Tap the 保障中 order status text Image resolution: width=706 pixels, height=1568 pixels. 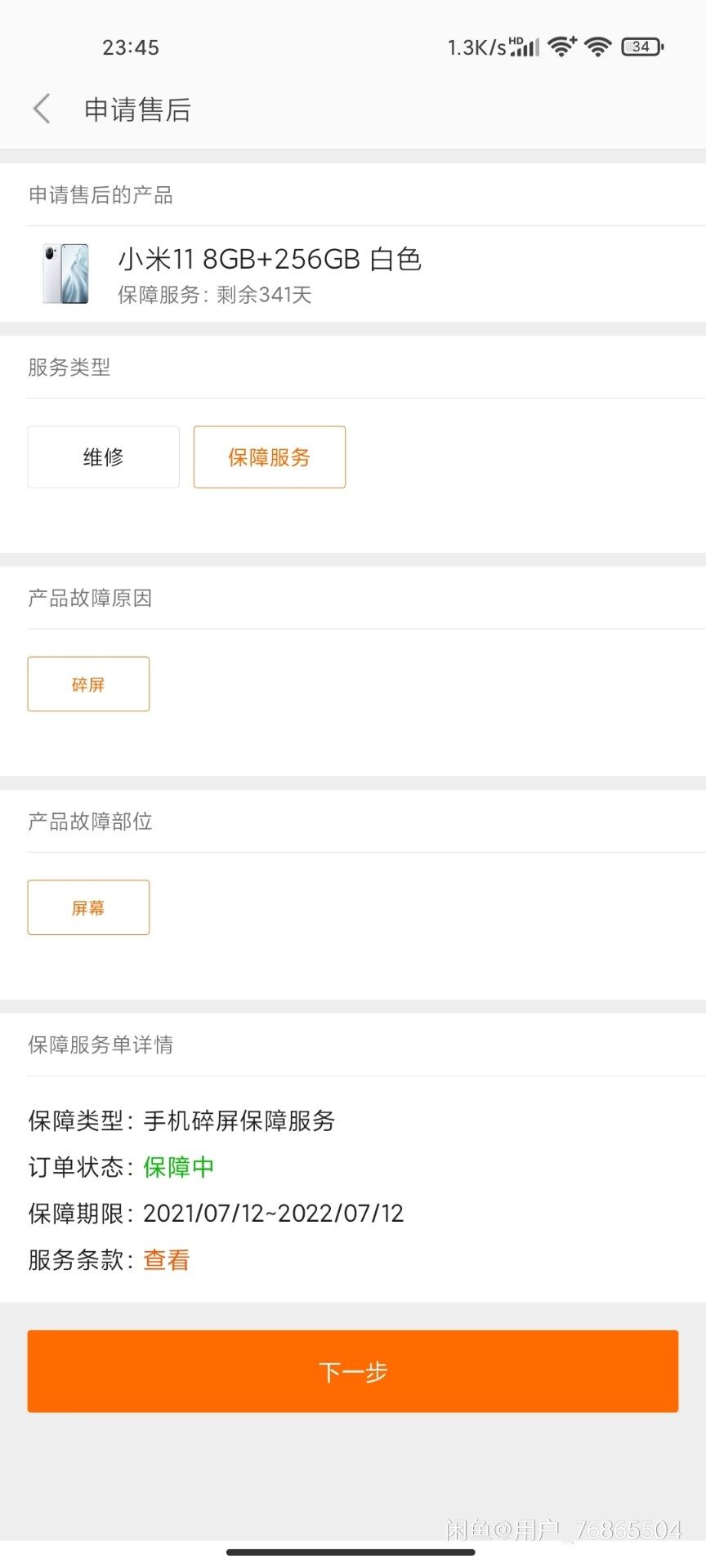[179, 1167]
